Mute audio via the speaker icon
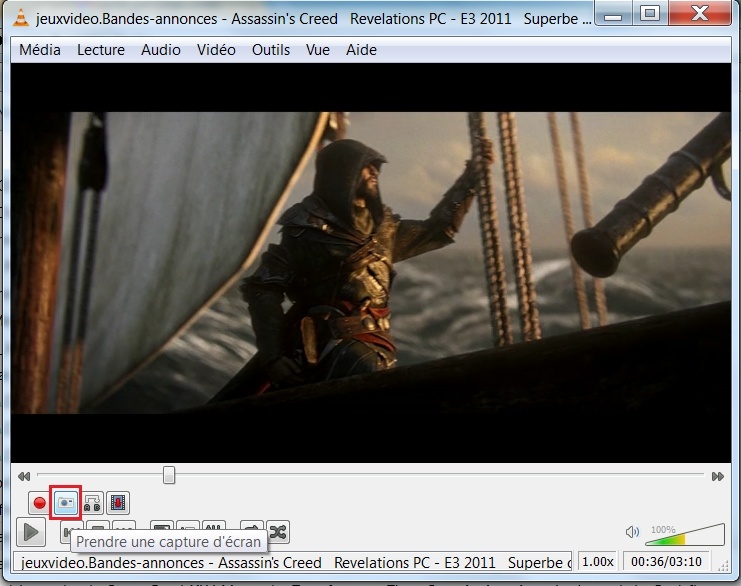Image resolution: width=741 pixels, height=586 pixels. point(632,532)
